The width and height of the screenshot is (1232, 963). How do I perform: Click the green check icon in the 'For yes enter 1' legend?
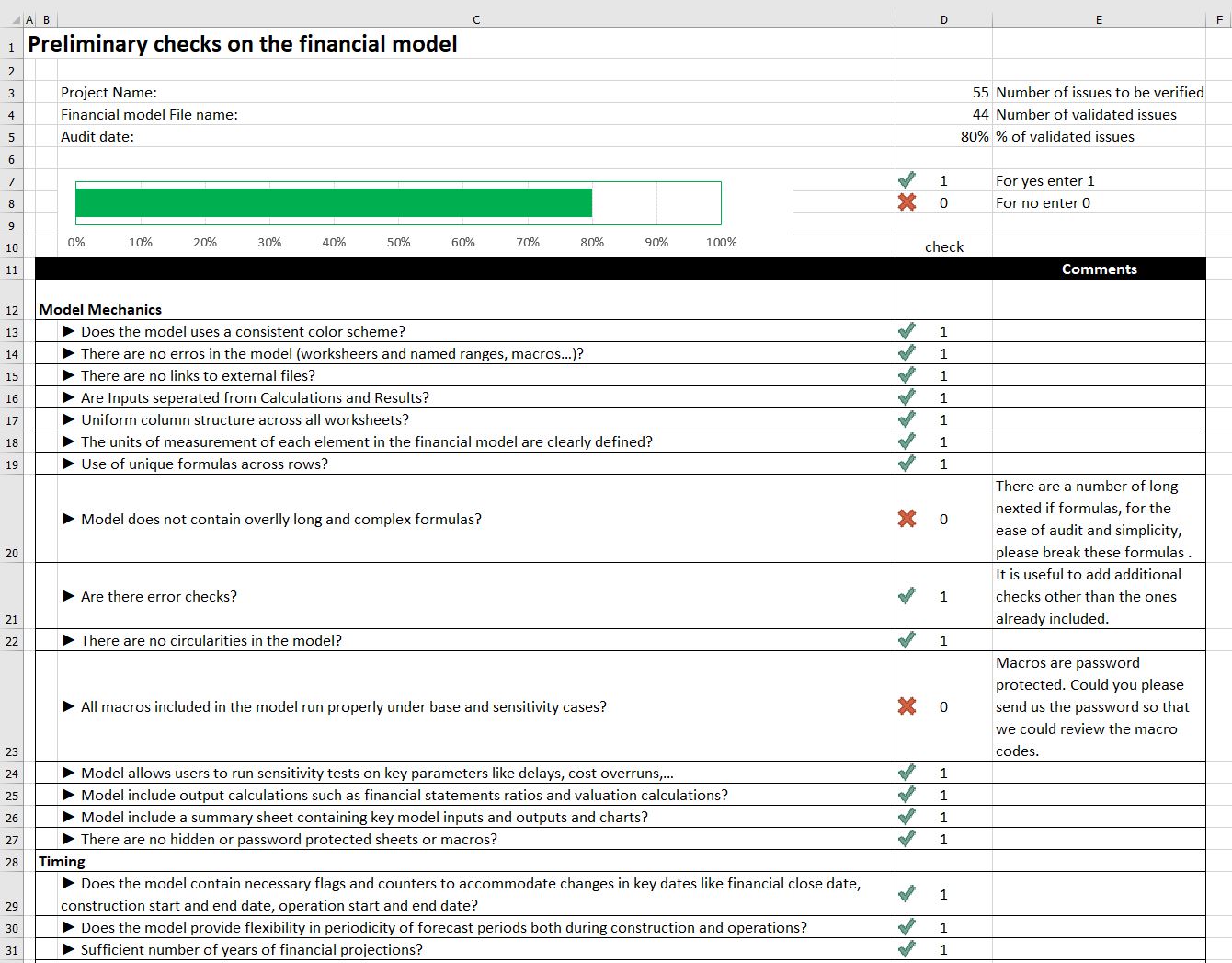pyautogui.click(x=907, y=179)
